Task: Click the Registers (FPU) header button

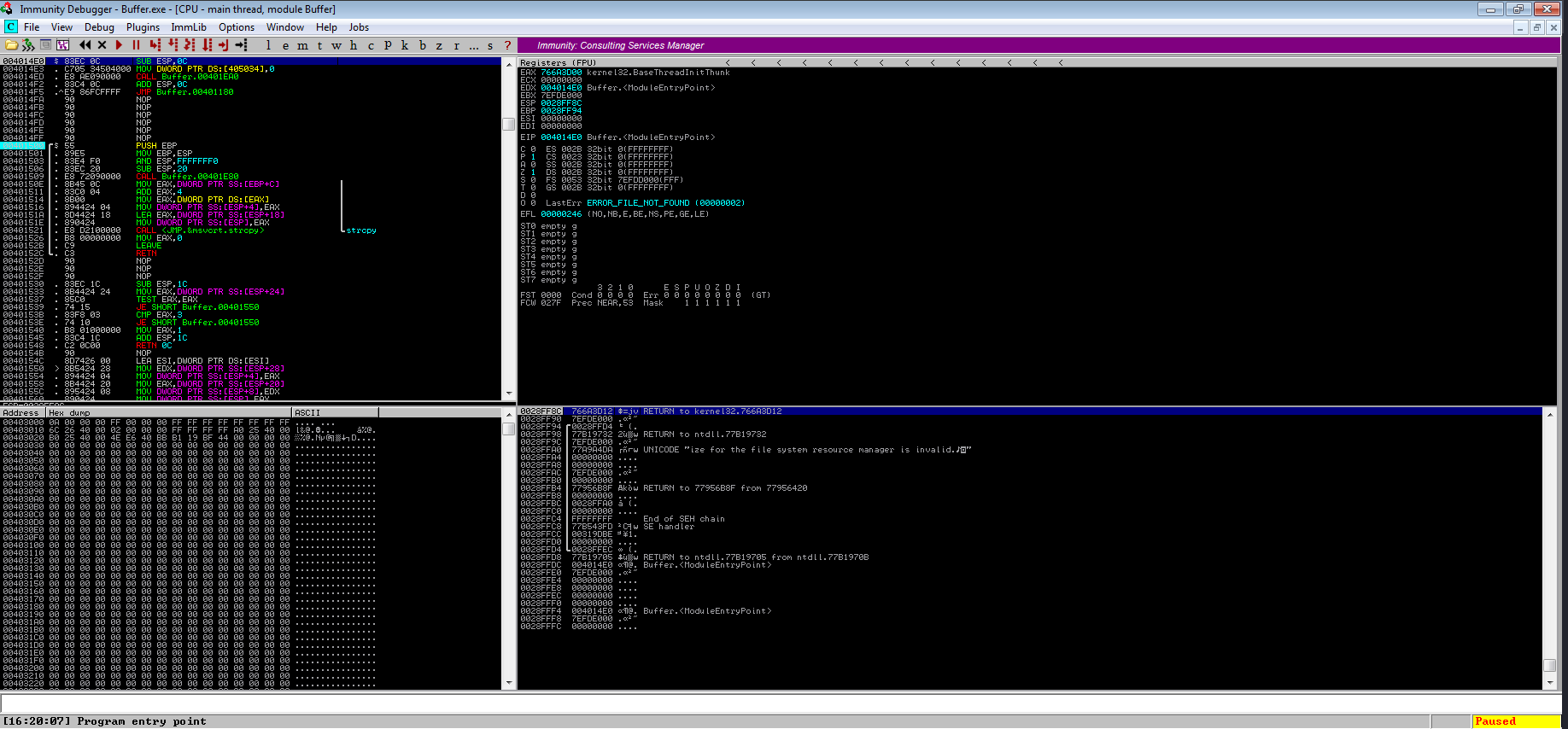Action: coord(559,62)
